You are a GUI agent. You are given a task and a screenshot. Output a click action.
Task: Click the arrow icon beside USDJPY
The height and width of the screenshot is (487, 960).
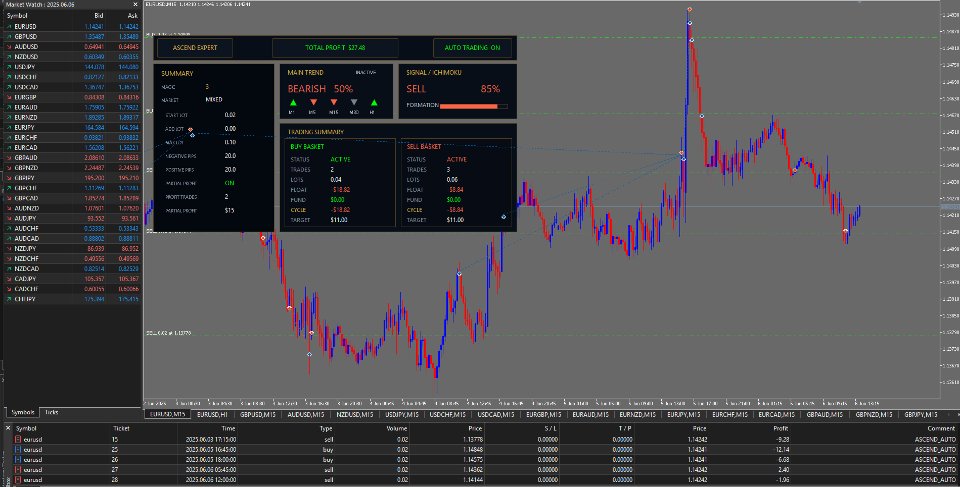9,67
